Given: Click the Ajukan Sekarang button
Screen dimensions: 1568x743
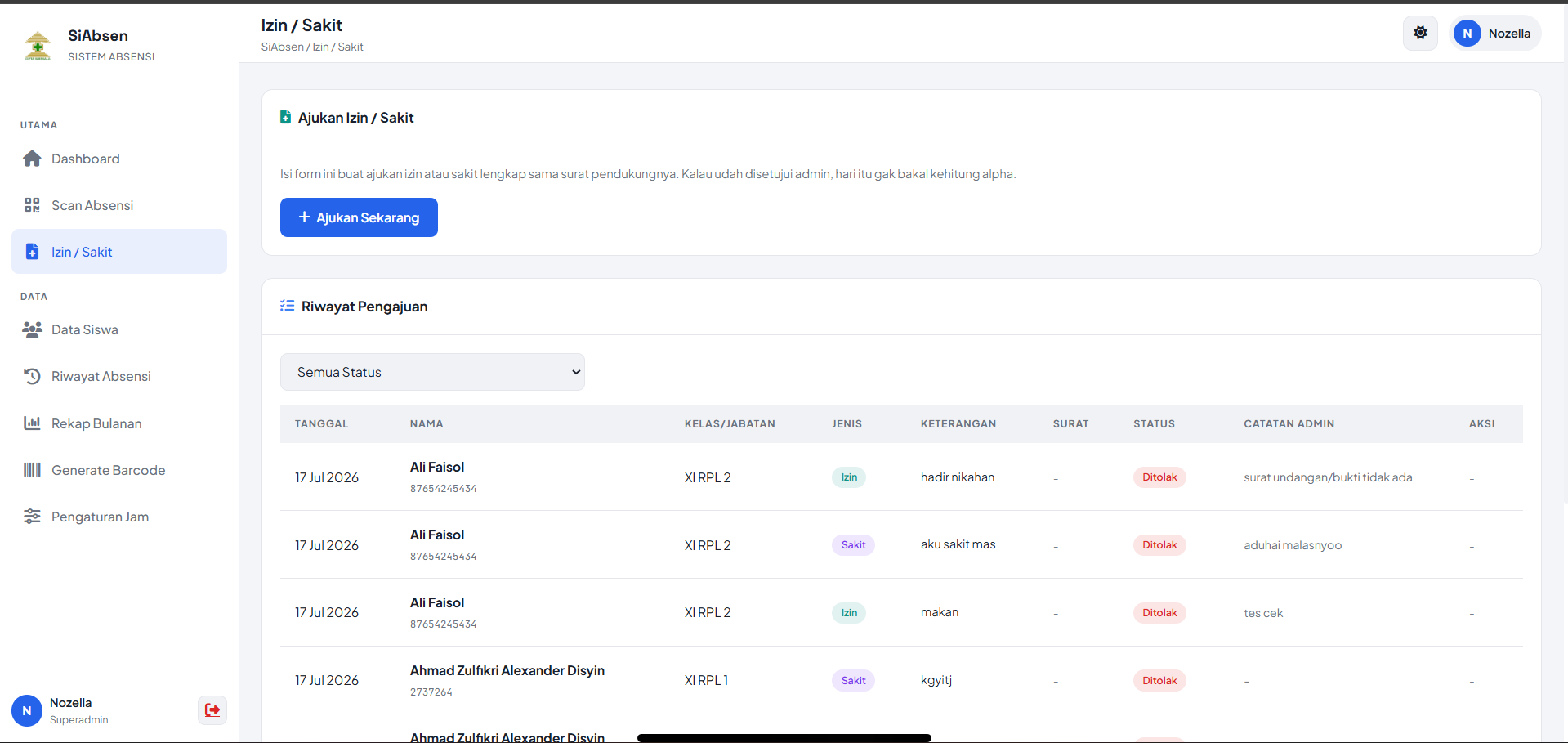Looking at the screenshot, I should pos(359,217).
